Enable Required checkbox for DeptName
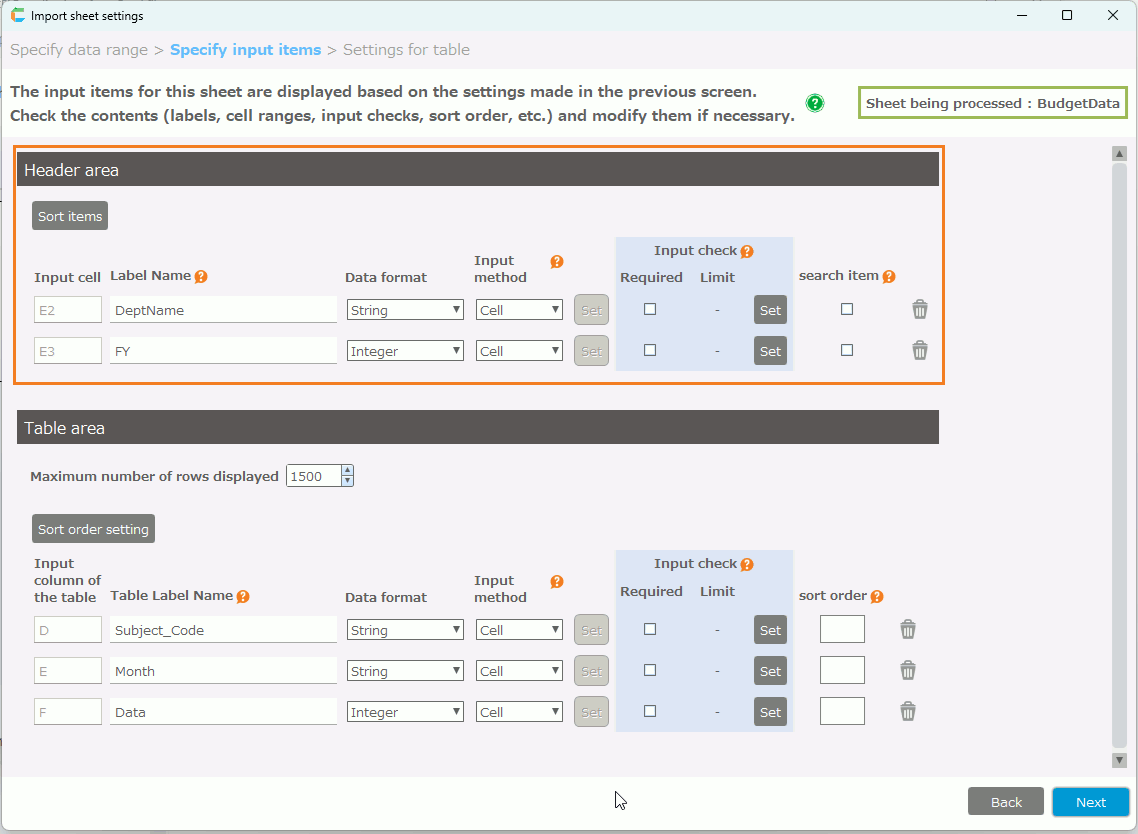 pyautogui.click(x=650, y=310)
